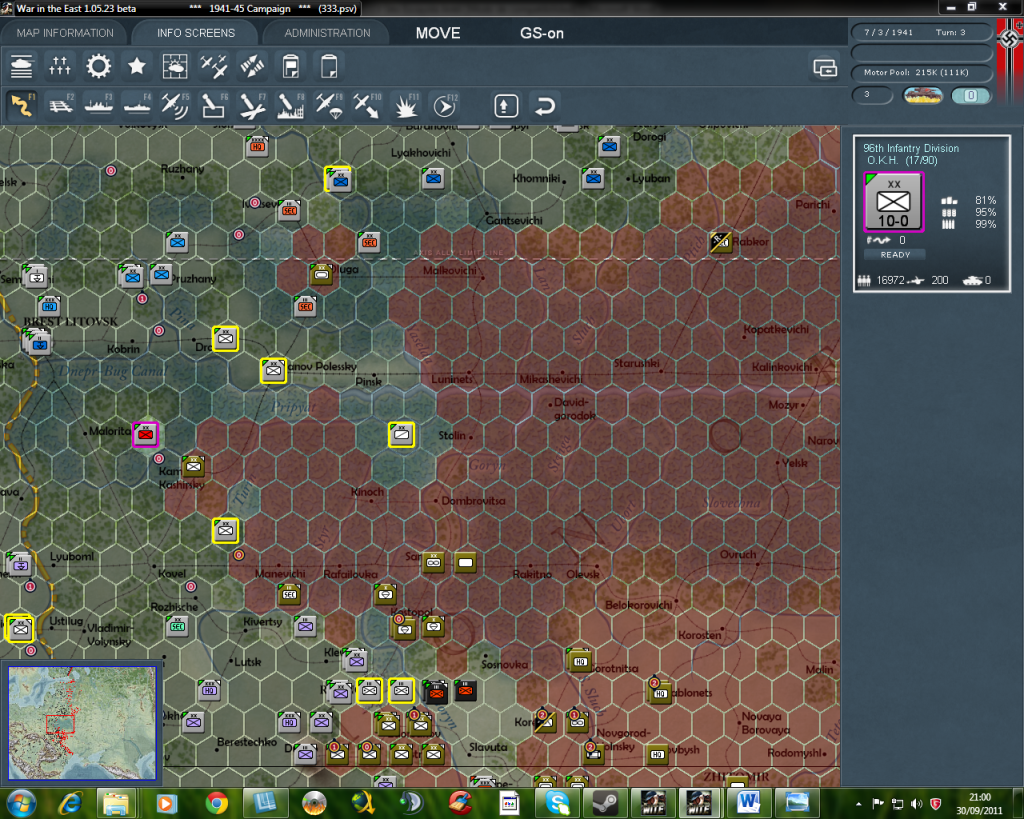Select the magenta-highlighted red unit near Malorita
Viewport: 1024px width, 819px height.
click(x=146, y=434)
